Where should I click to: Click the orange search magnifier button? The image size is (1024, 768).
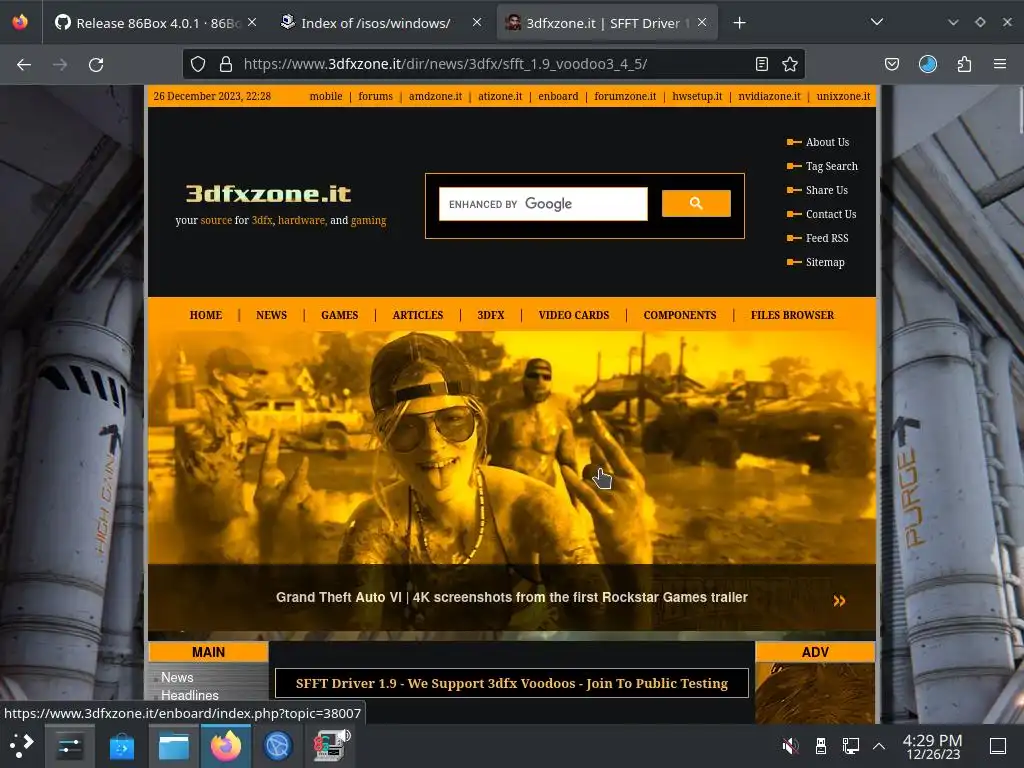coord(696,203)
